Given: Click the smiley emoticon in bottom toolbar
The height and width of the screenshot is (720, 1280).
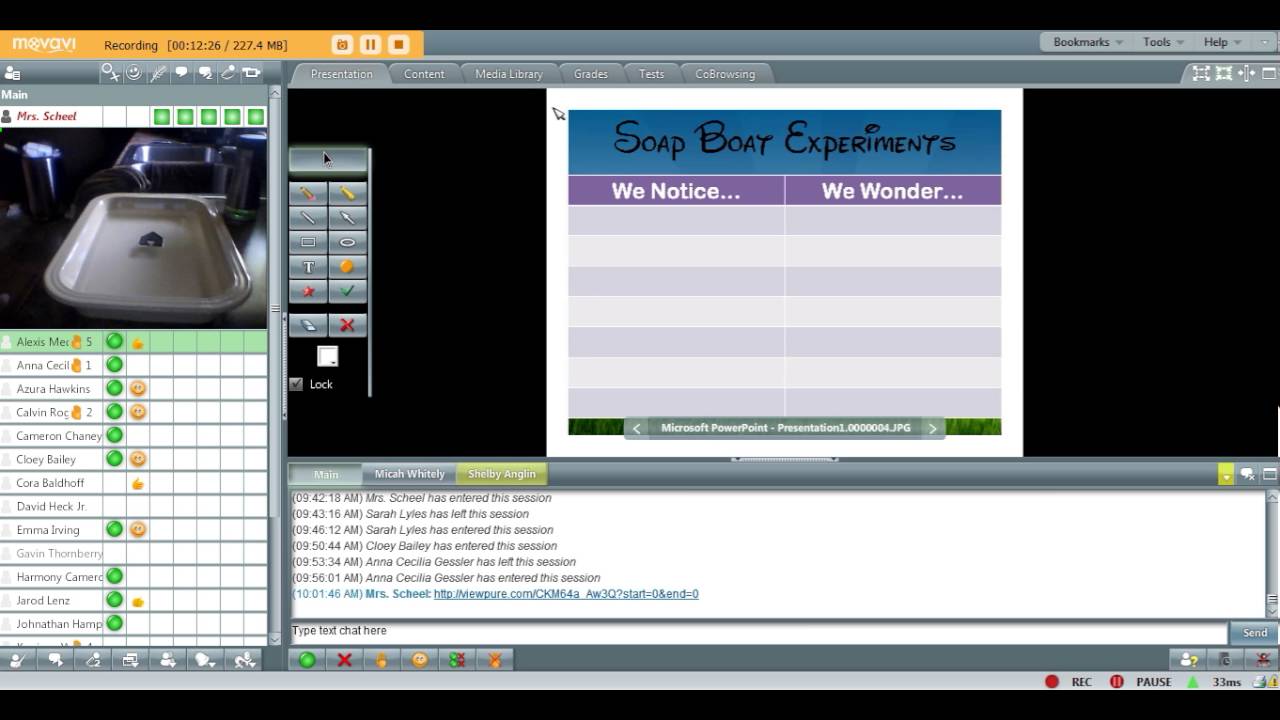Looking at the screenshot, I should [420, 660].
